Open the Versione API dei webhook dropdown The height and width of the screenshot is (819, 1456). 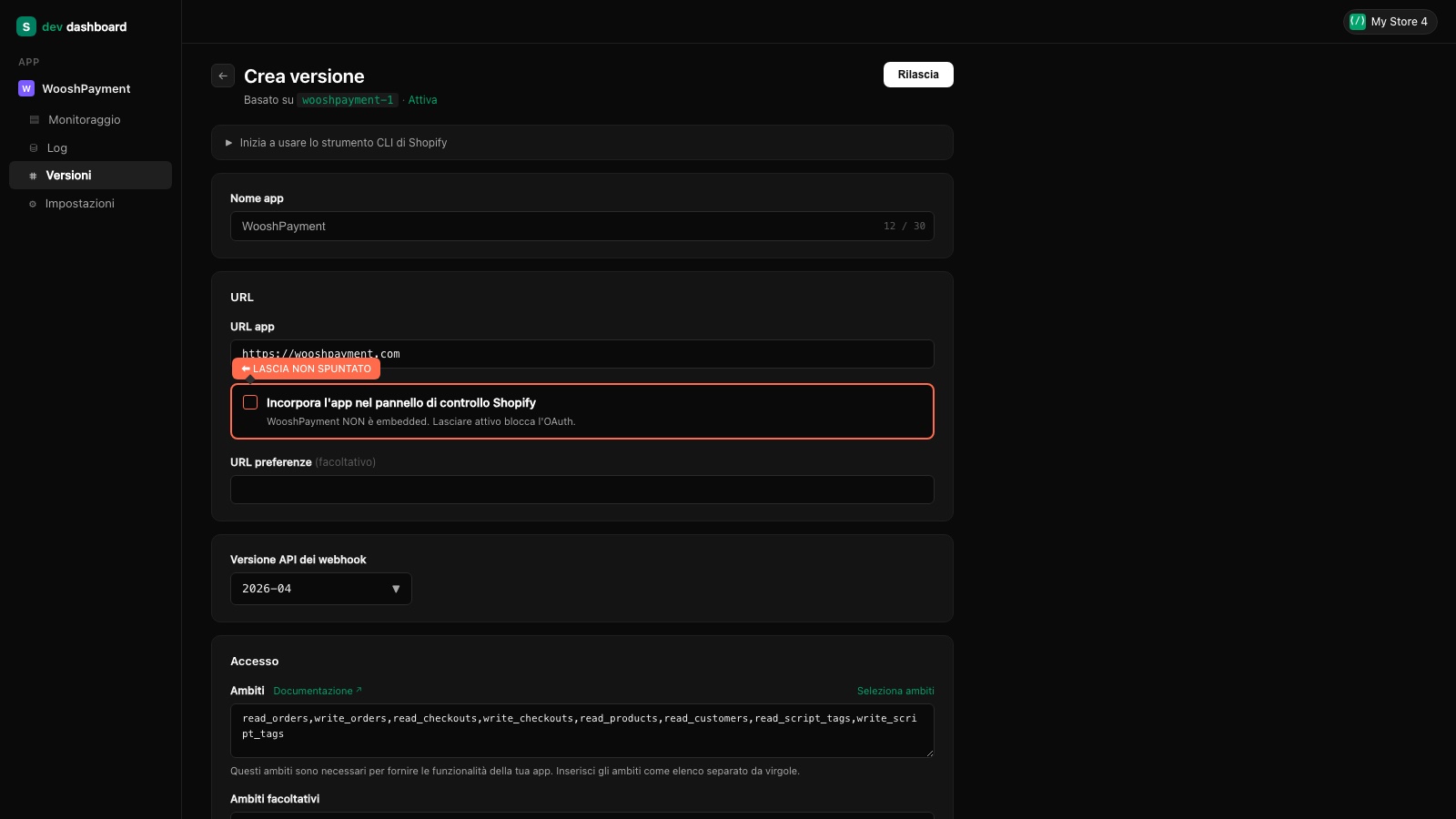tap(321, 589)
